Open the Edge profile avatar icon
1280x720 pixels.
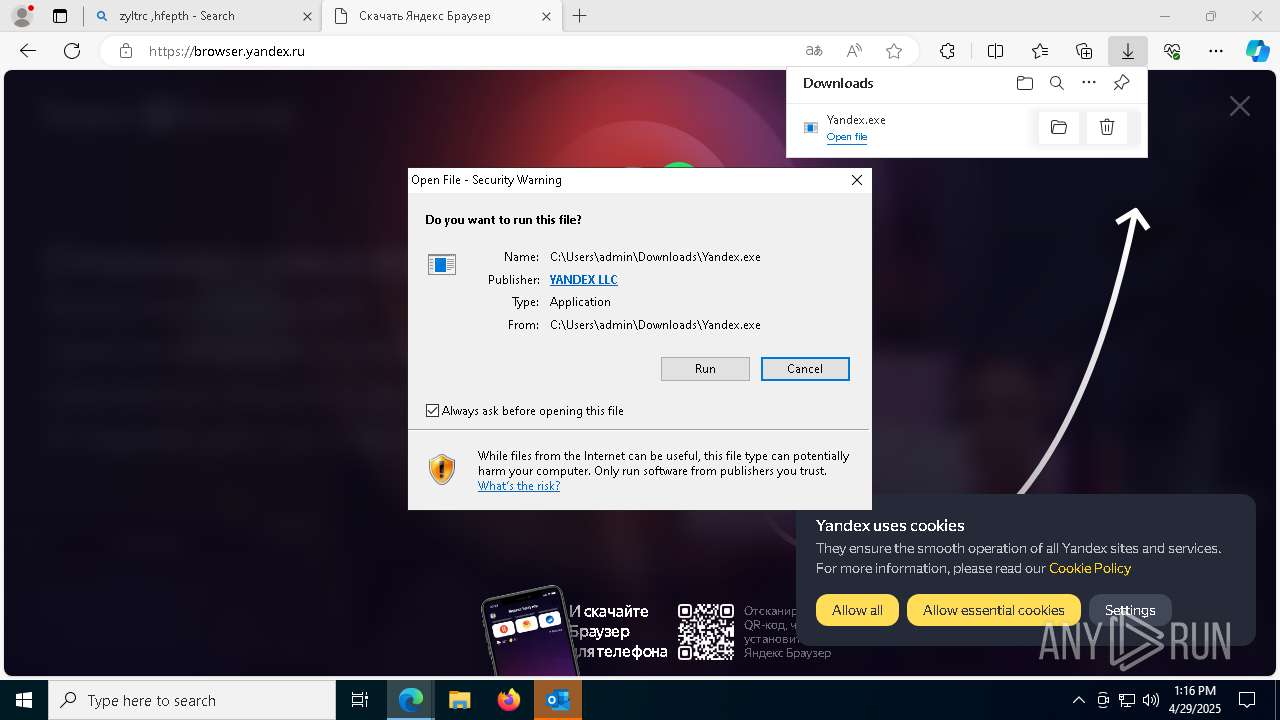click(x=21, y=16)
